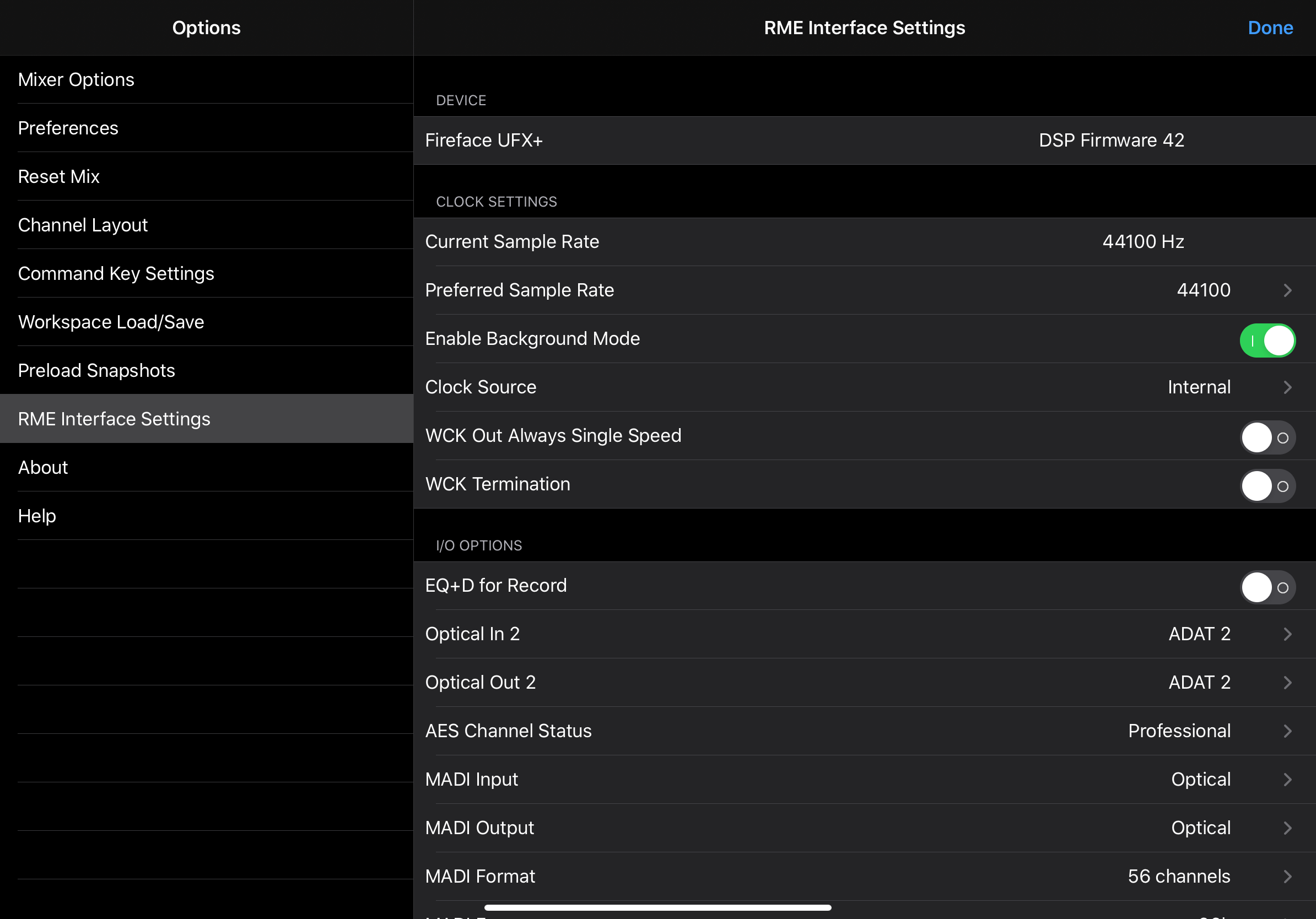Open Clock Source options chevron
The image size is (1316, 919).
tap(1287, 387)
